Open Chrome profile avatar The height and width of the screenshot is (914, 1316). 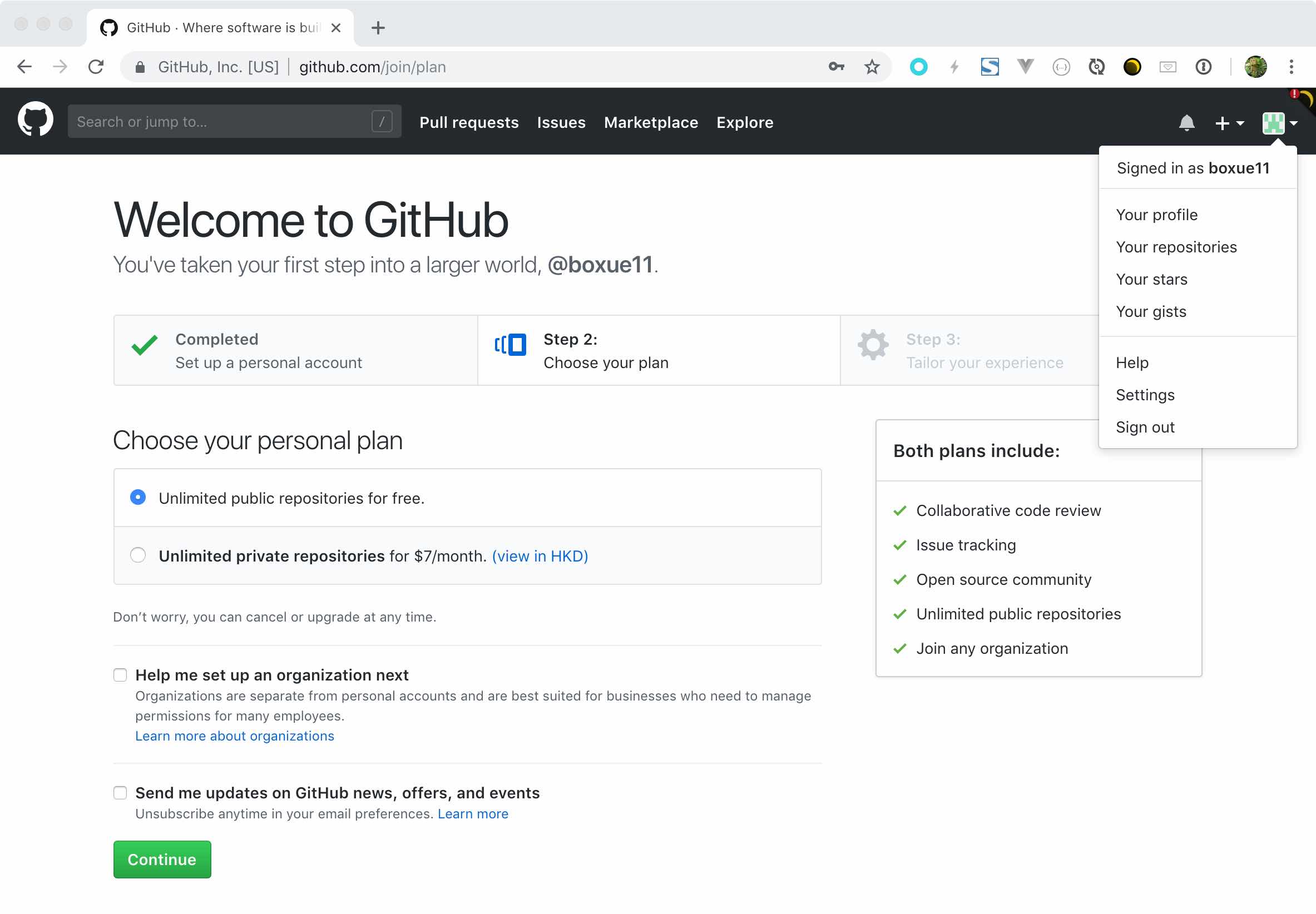pyautogui.click(x=1255, y=67)
